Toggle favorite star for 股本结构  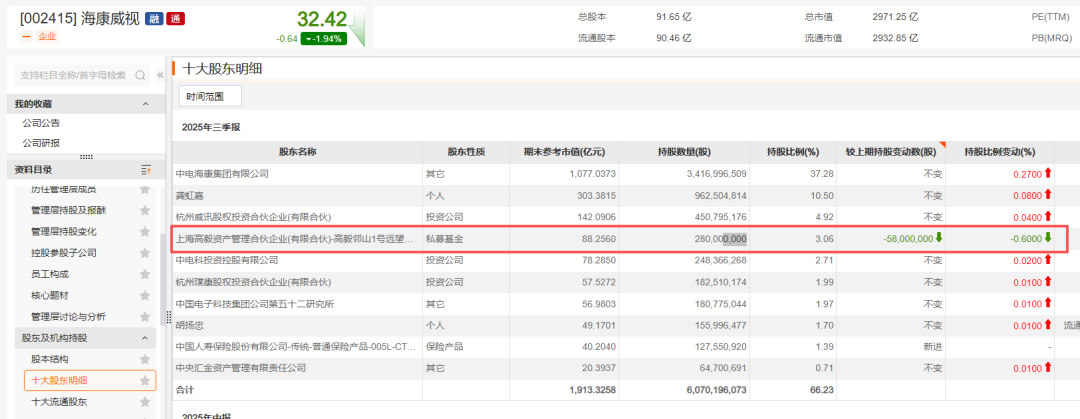[145, 359]
